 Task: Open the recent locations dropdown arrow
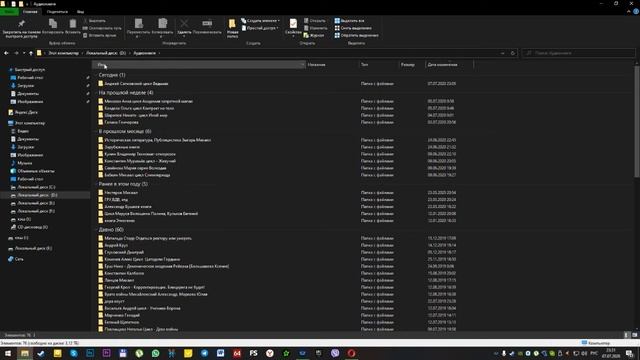pos(24,53)
